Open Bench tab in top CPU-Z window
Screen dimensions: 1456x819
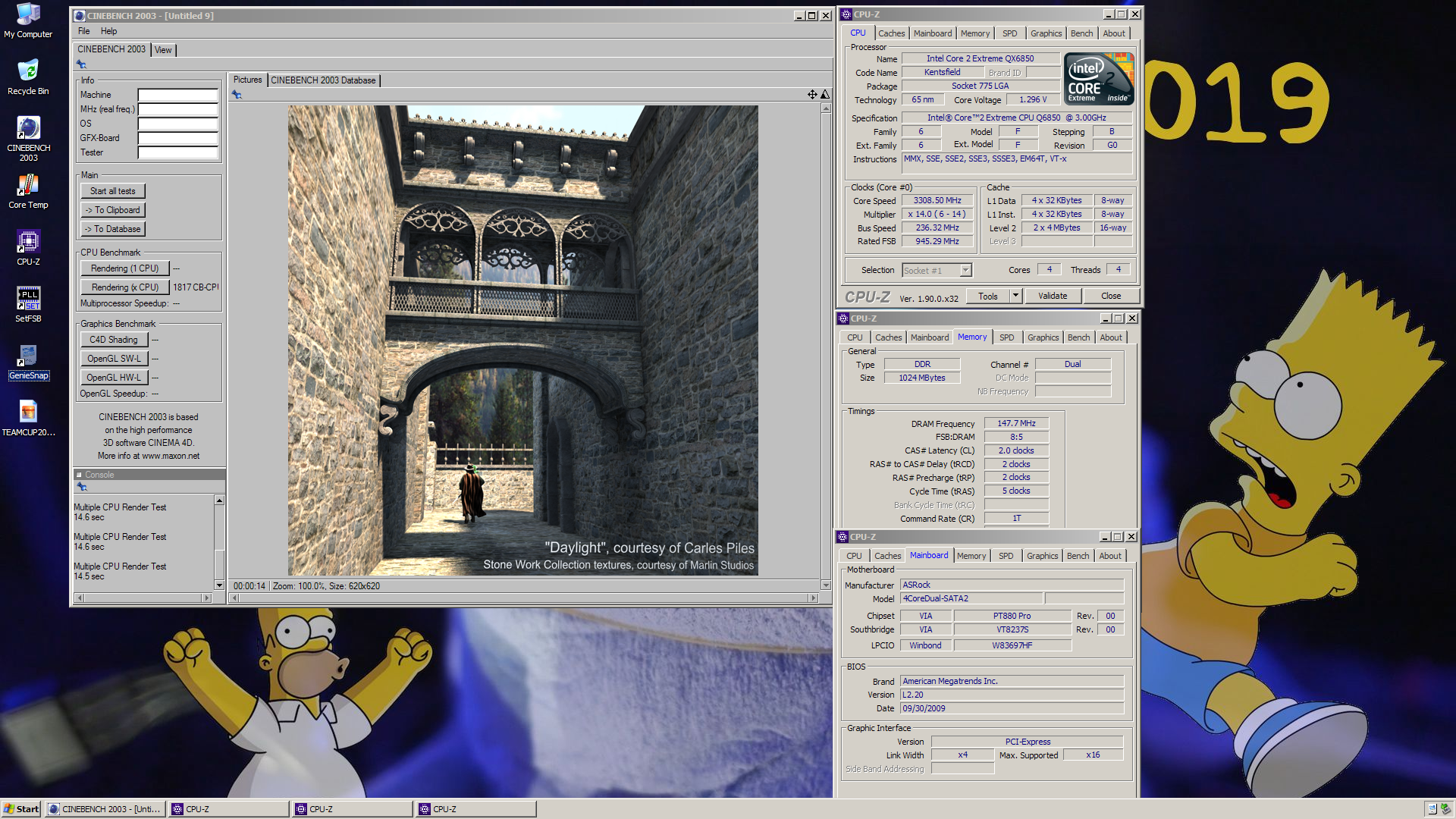[x=1081, y=33]
